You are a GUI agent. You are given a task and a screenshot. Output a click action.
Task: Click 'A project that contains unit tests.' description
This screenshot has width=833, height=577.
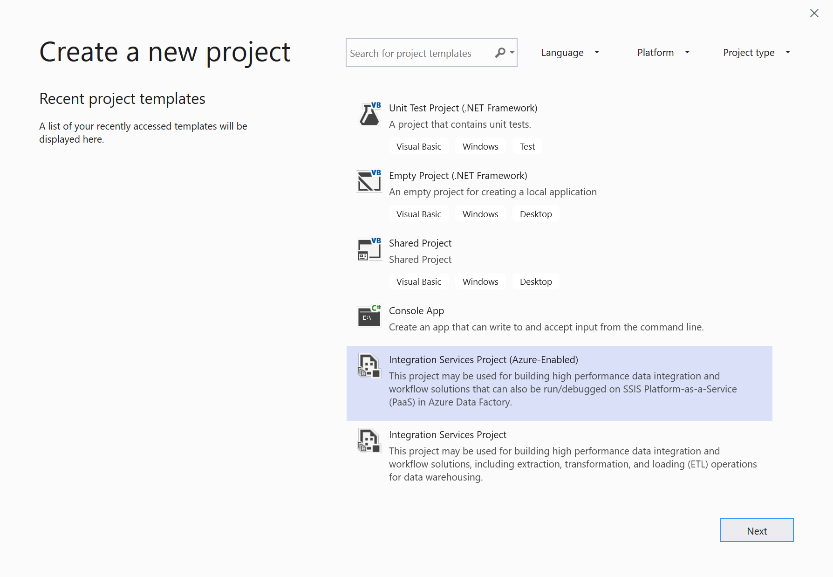[x=460, y=124]
